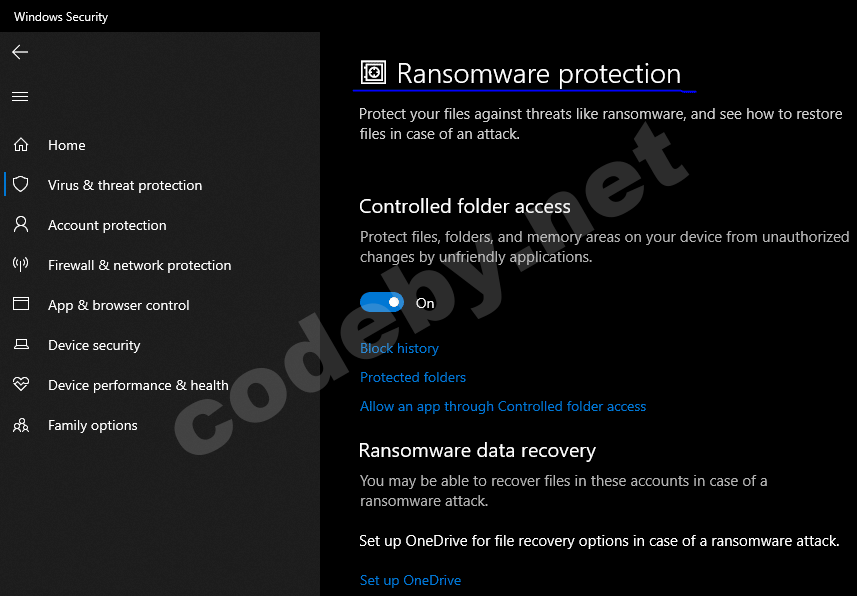Turn off Controlled folder access toggle
The width and height of the screenshot is (857, 596).
(x=382, y=302)
